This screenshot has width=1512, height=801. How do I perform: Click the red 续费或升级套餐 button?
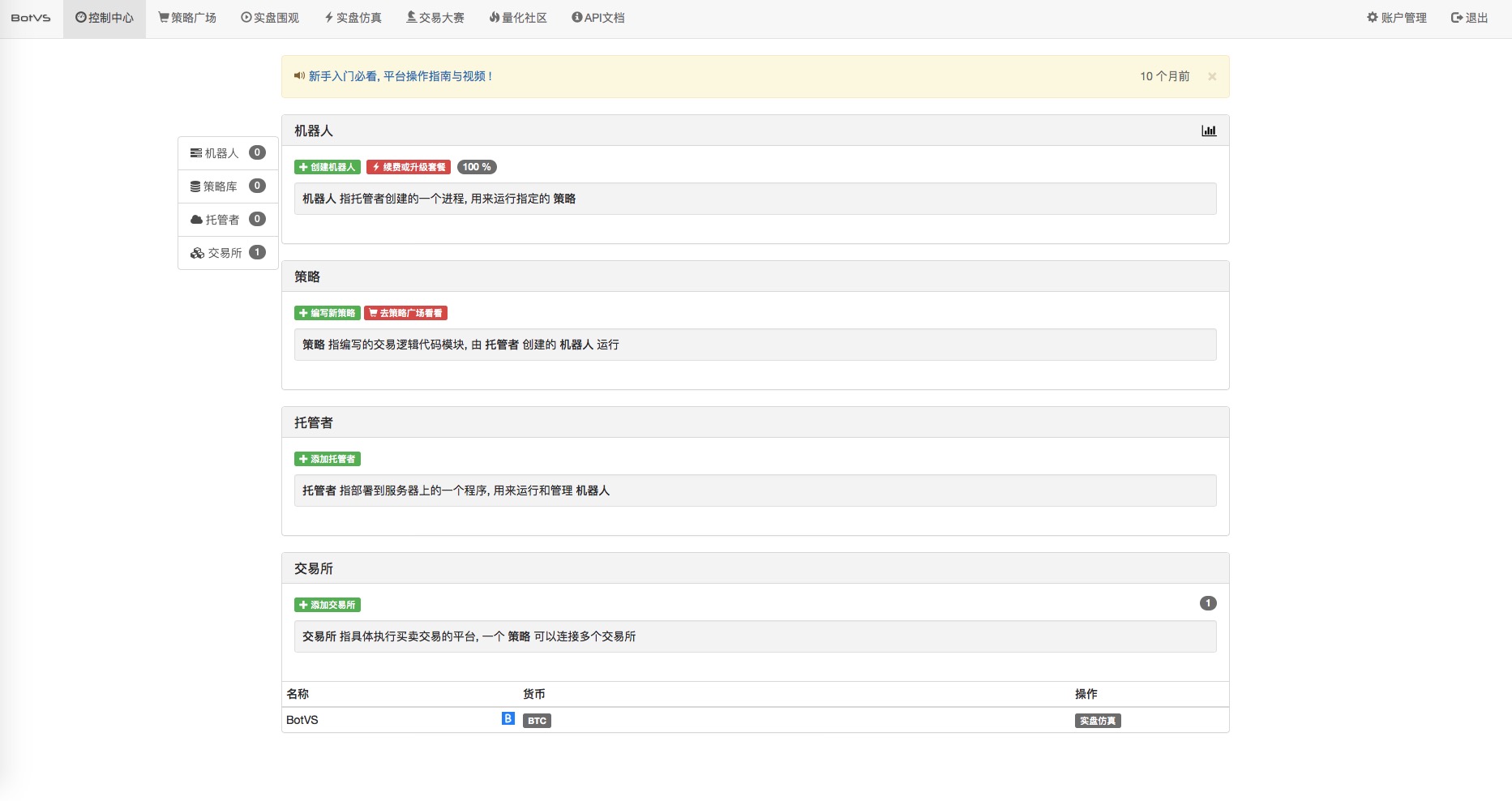[x=409, y=167]
